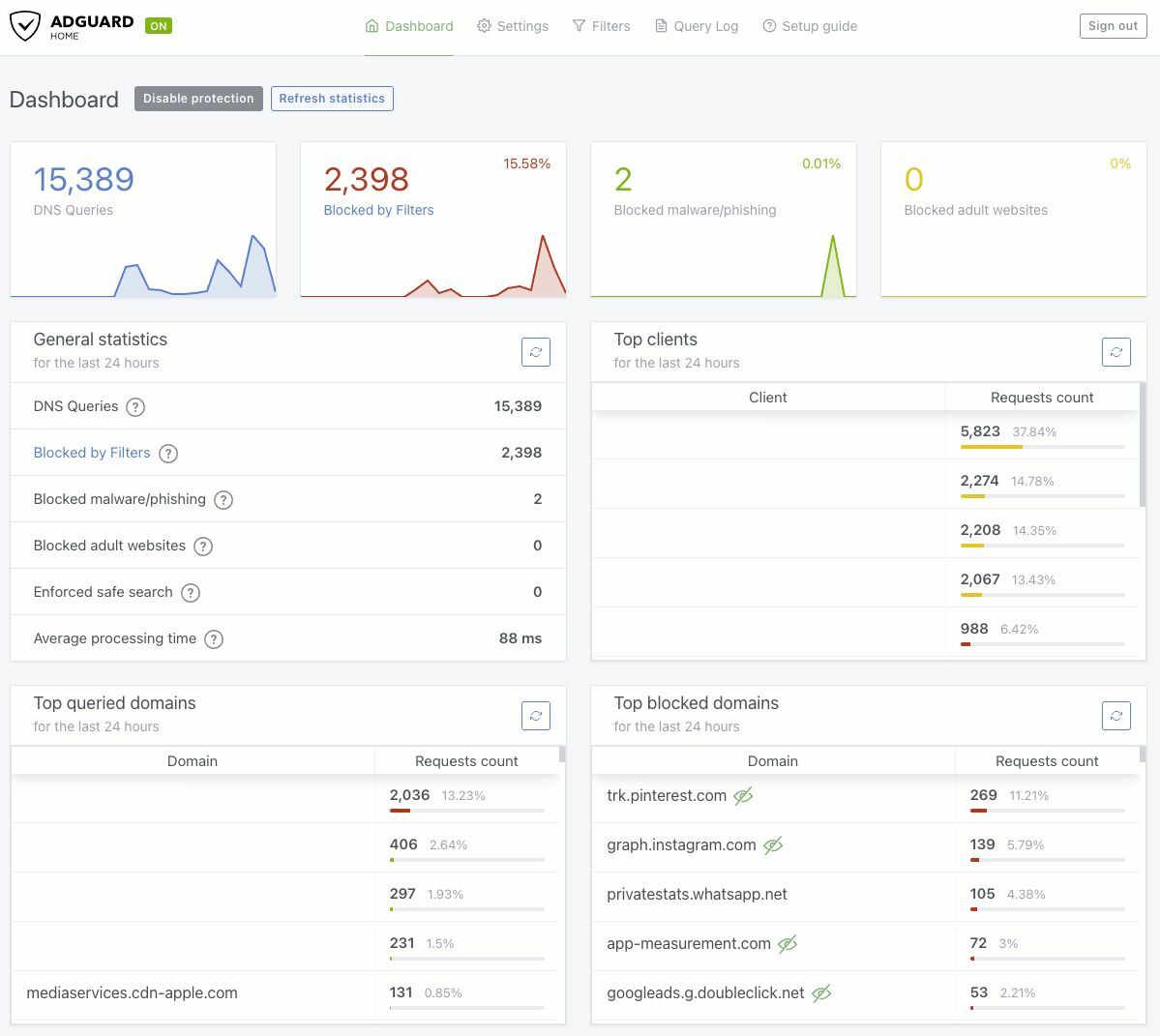Screen dimensions: 1160x1036
Task: Click the 88 ms average processing value
Action: [x=521, y=638]
